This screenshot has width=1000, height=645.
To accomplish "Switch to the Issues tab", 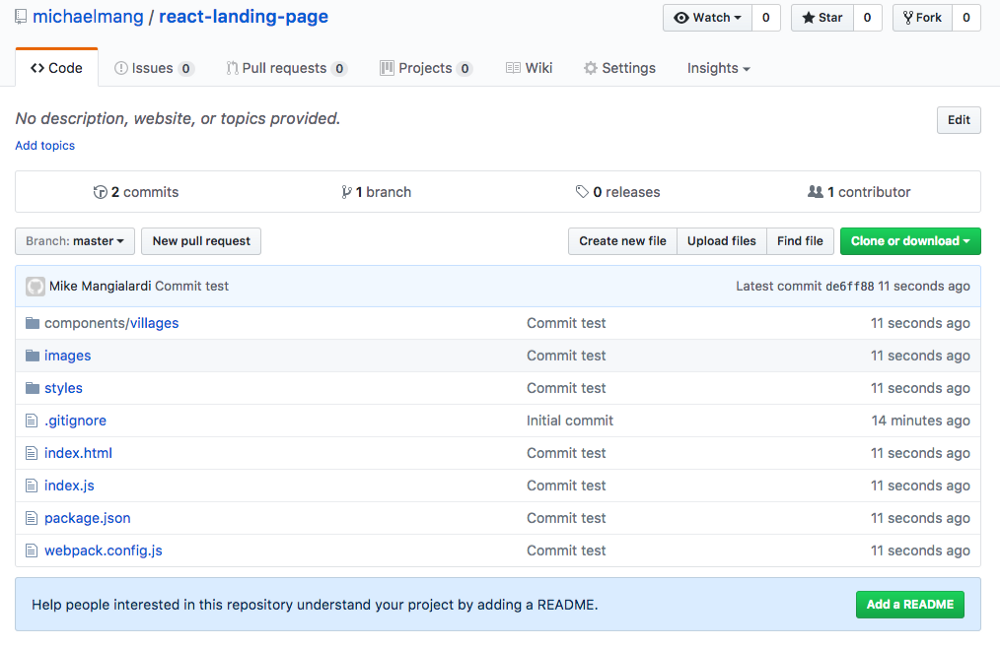I will pos(153,68).
